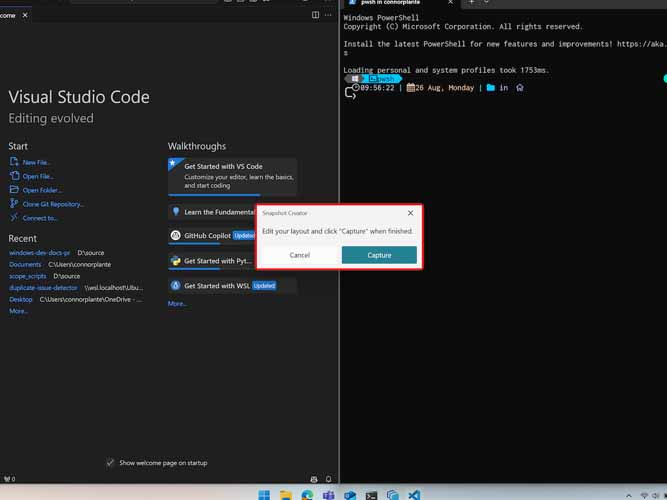The image size is (667, 500).
Task: Click the star icon on Get Started card
Action: (x=173, y=163)
